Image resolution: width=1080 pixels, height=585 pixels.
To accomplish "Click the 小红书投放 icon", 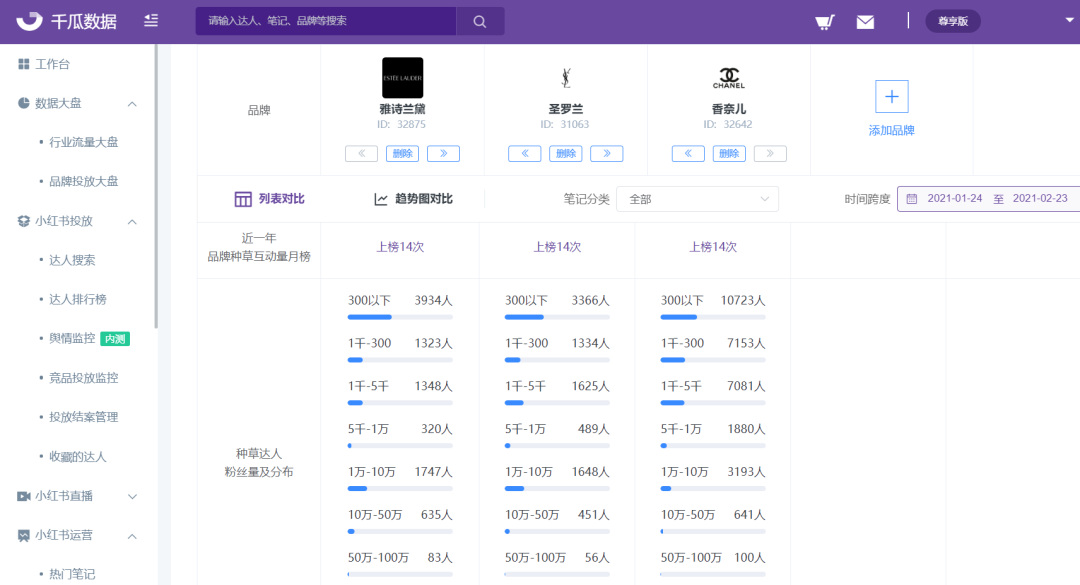I will (23, 220).
